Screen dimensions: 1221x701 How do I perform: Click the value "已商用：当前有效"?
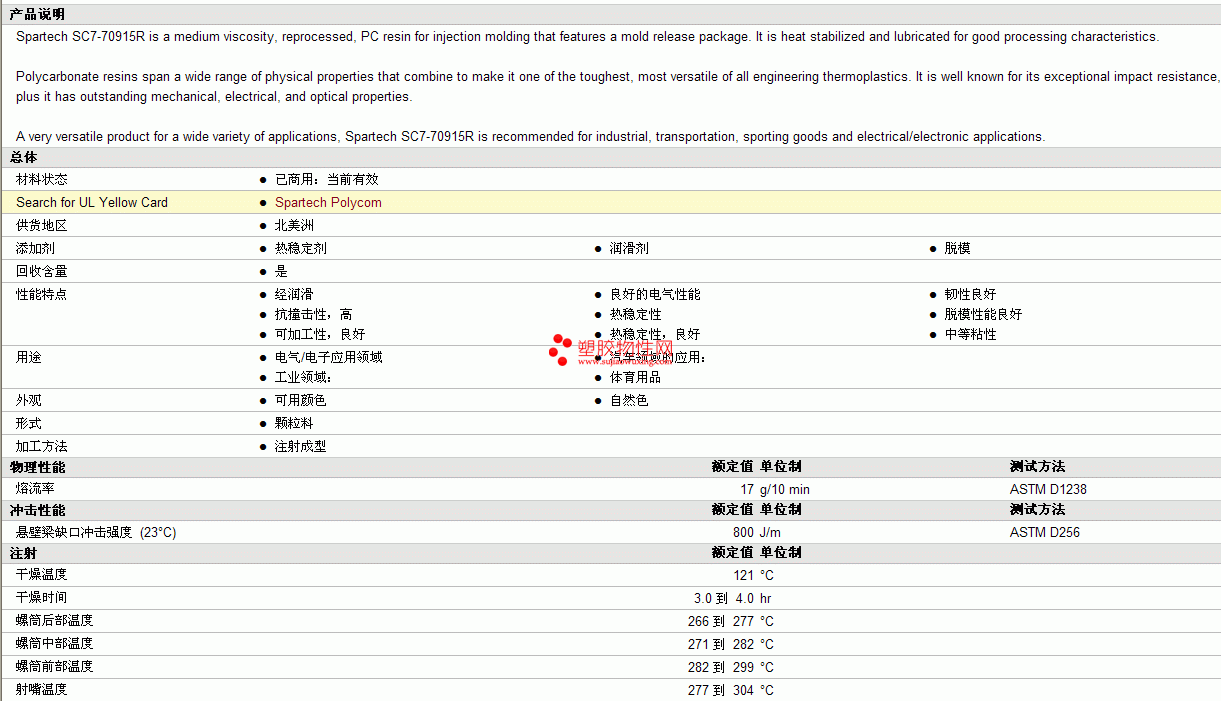point(327,179)
